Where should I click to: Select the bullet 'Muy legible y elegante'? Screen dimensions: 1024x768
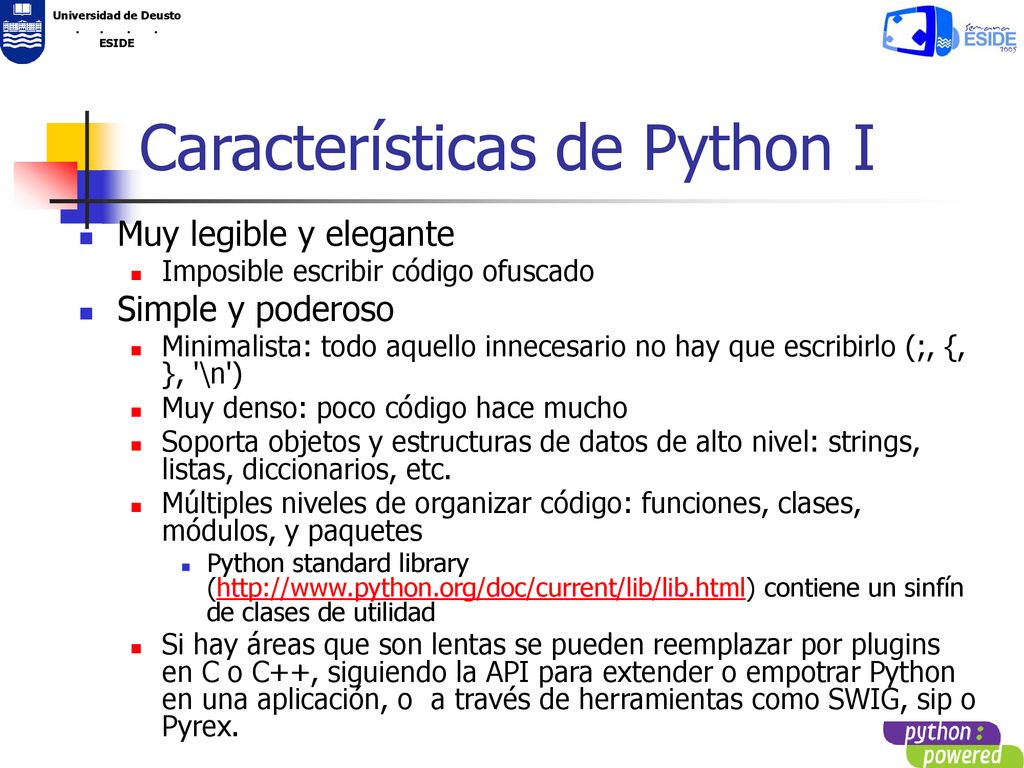(285, 235)
